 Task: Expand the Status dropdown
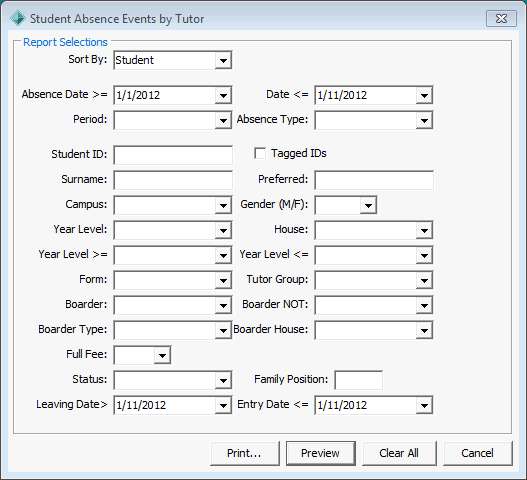223,381
